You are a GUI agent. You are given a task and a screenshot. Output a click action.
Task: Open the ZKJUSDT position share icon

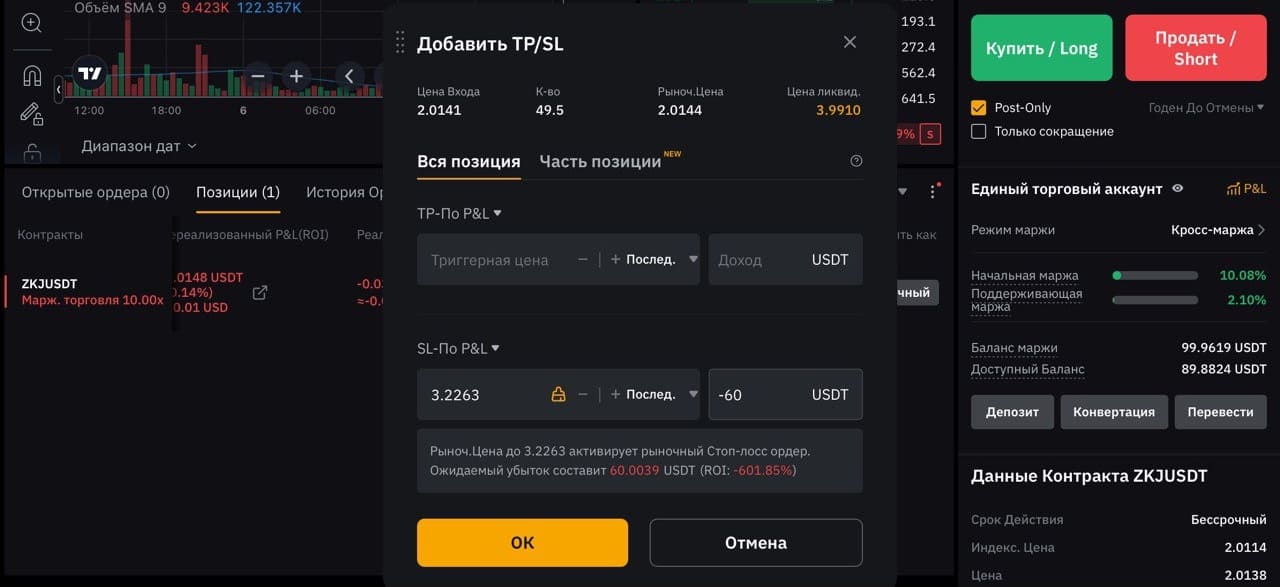click(x=259, y=292)
